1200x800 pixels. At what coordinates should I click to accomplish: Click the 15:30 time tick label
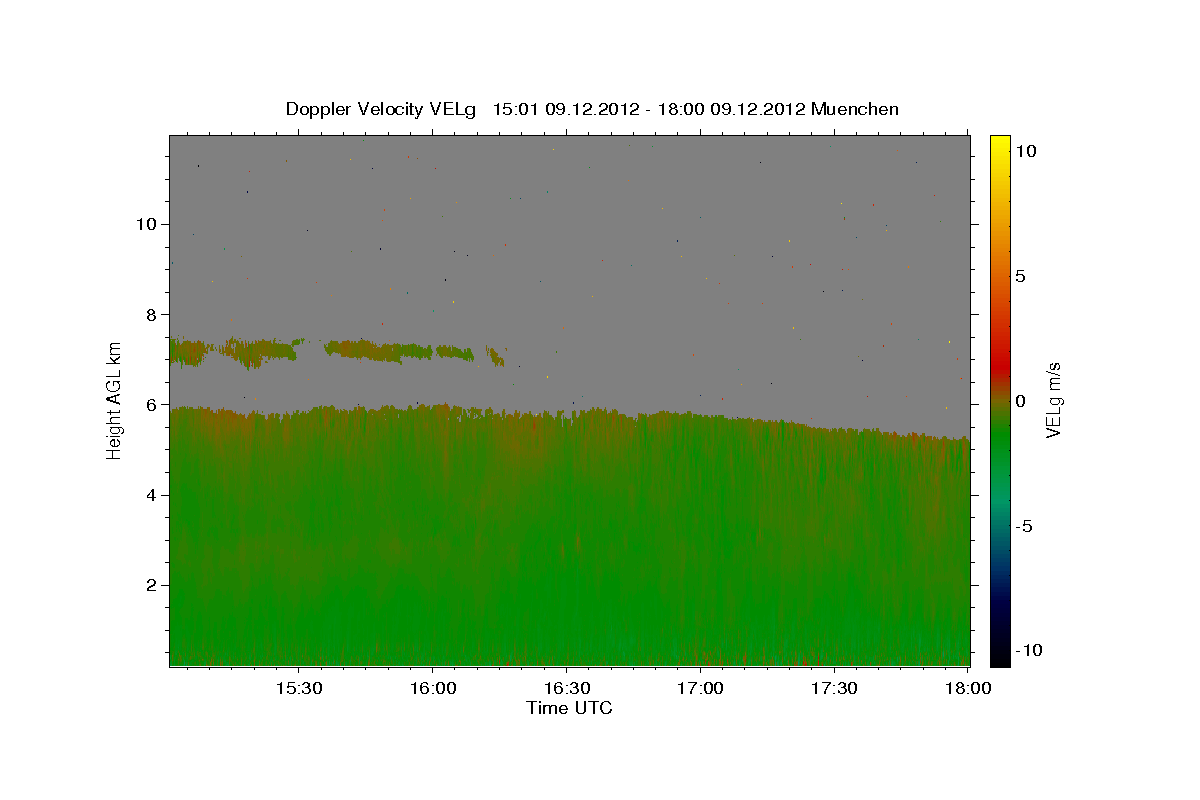tap(298, 689)
